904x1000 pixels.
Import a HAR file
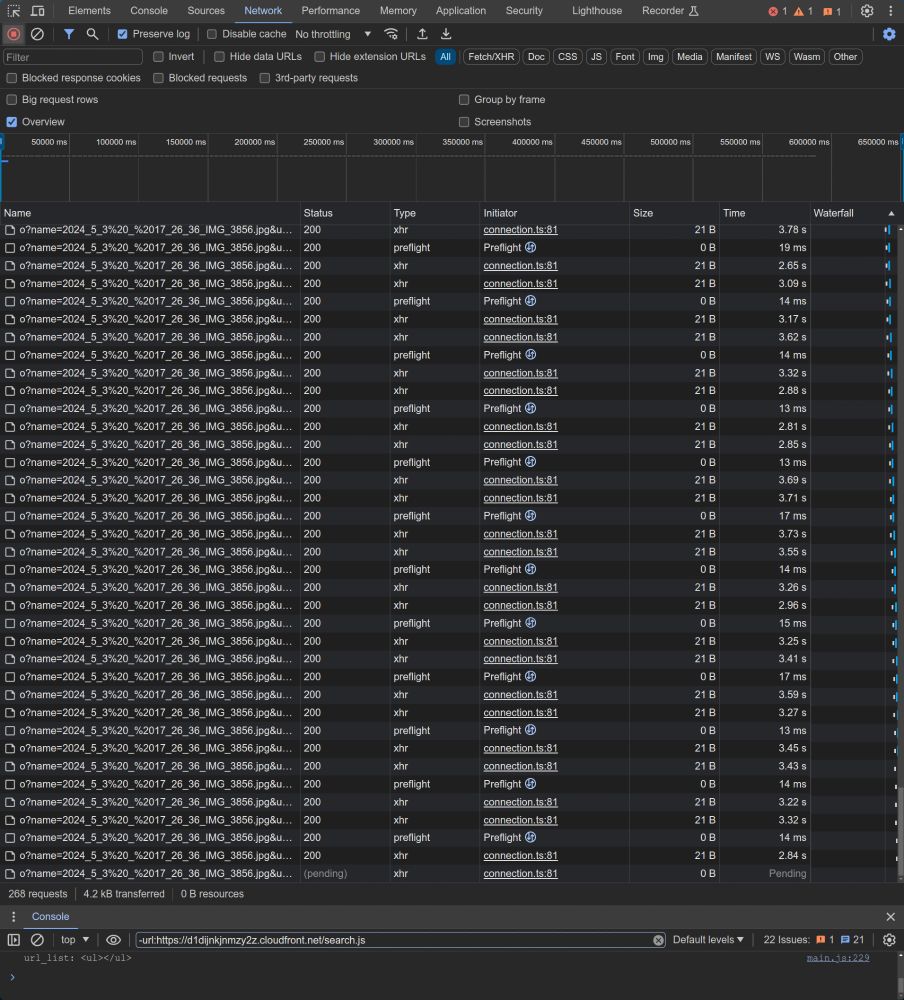pos(421,33)
